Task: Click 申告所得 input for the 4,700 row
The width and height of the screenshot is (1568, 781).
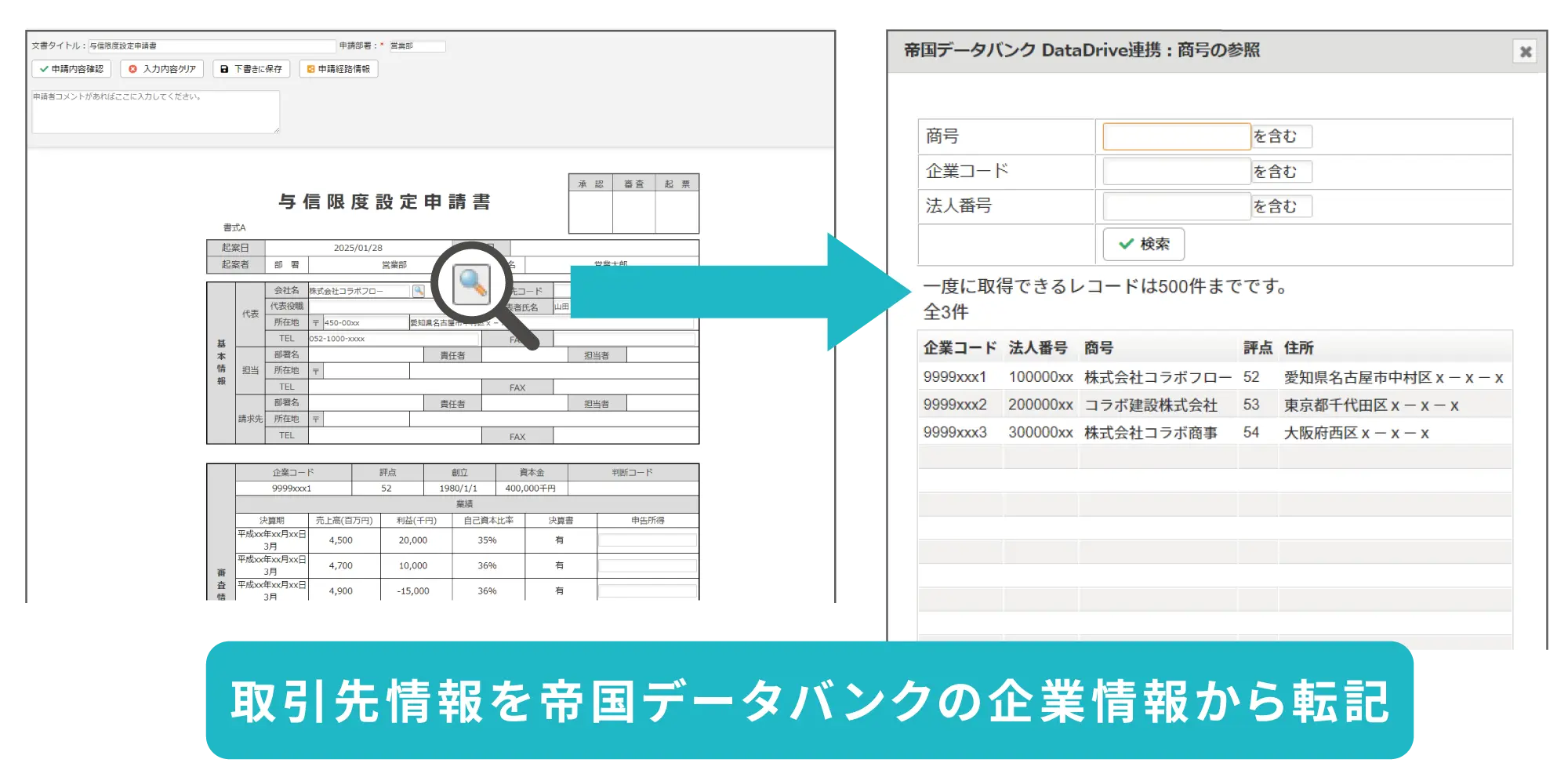Action: (x=648, y=565)
